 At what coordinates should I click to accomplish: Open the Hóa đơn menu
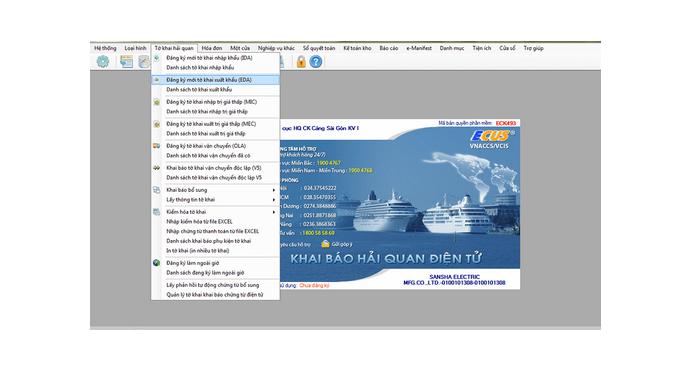click(212, 48)
